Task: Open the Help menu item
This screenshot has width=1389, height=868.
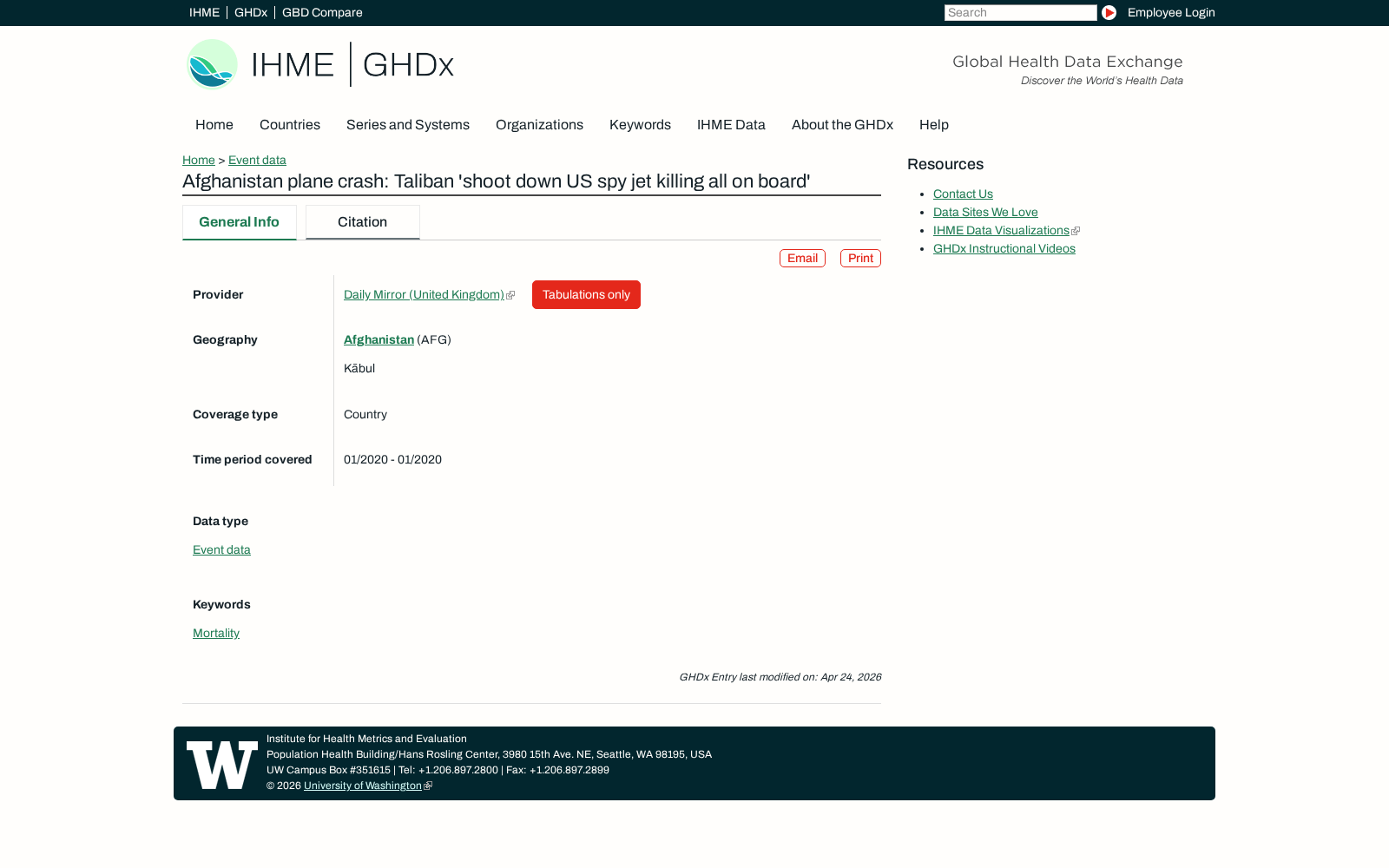Action: point(934,125)
